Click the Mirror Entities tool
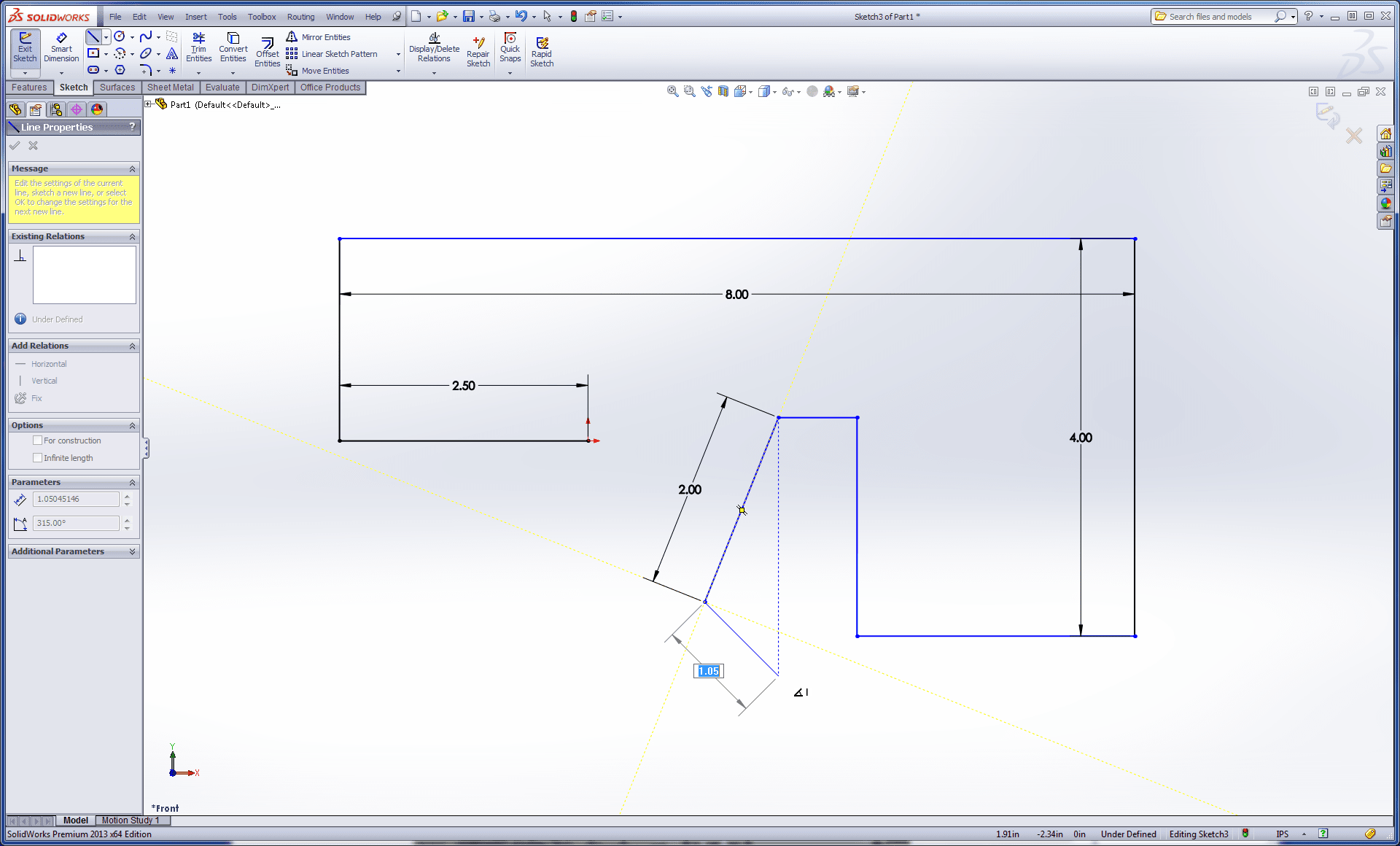Image resolution: width=1400 pixels, height=846 pixels. click(x=325, y=37)
